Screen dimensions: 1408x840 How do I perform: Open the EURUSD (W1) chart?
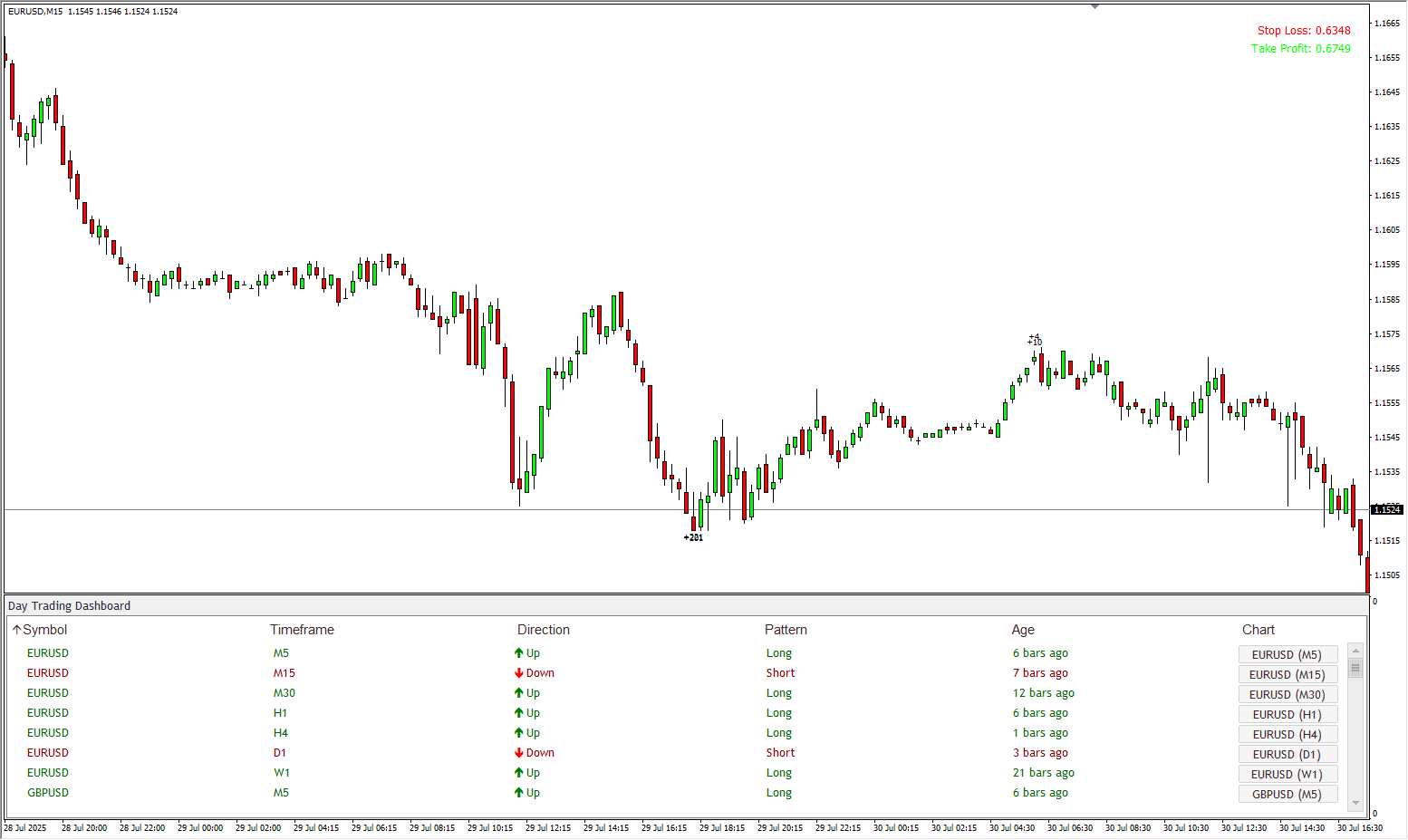click(1287, 774)
